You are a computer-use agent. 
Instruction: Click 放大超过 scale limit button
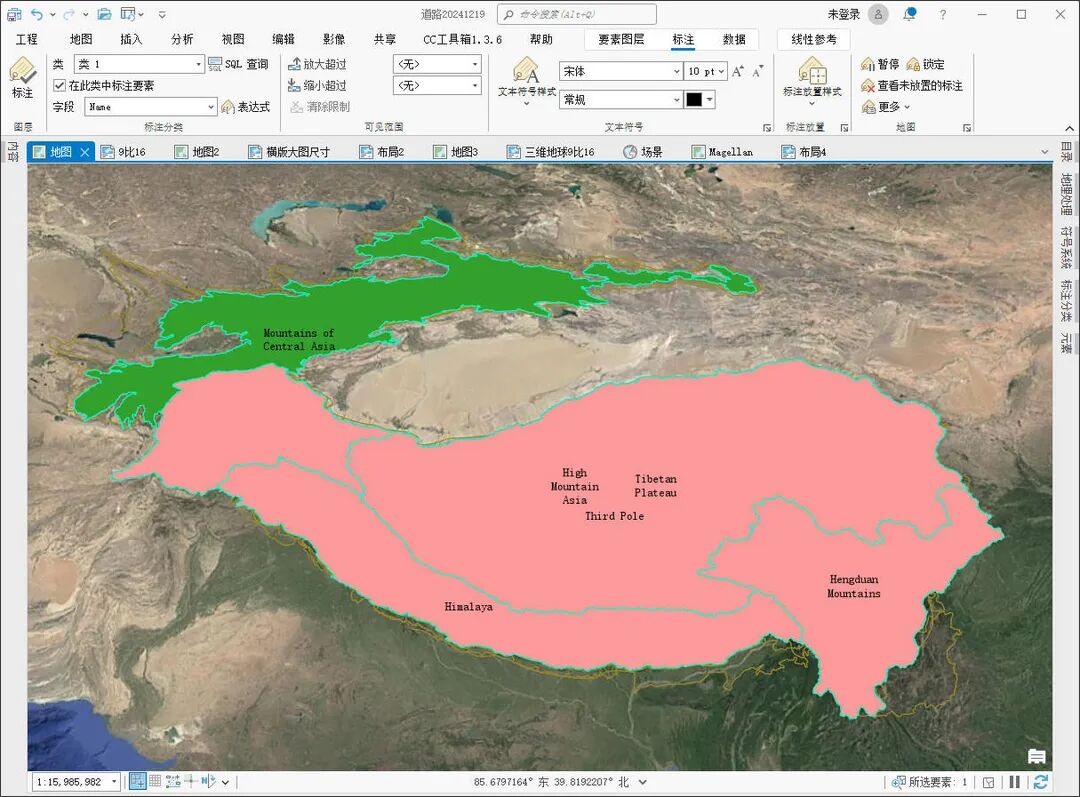tap(317, 64)
